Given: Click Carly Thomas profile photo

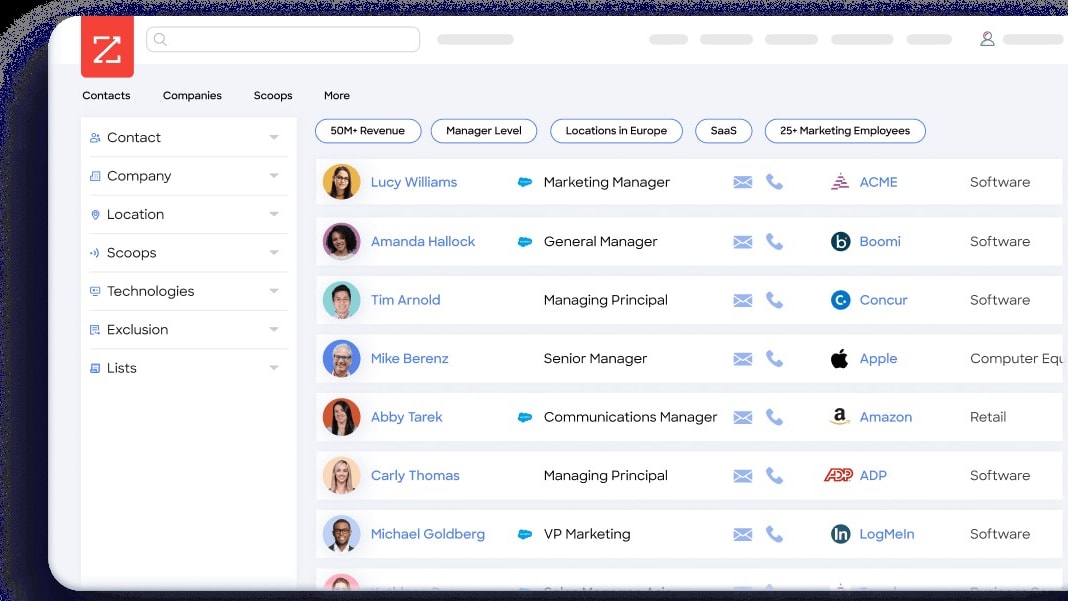Looking at the screenshot, I should (341, 476).
